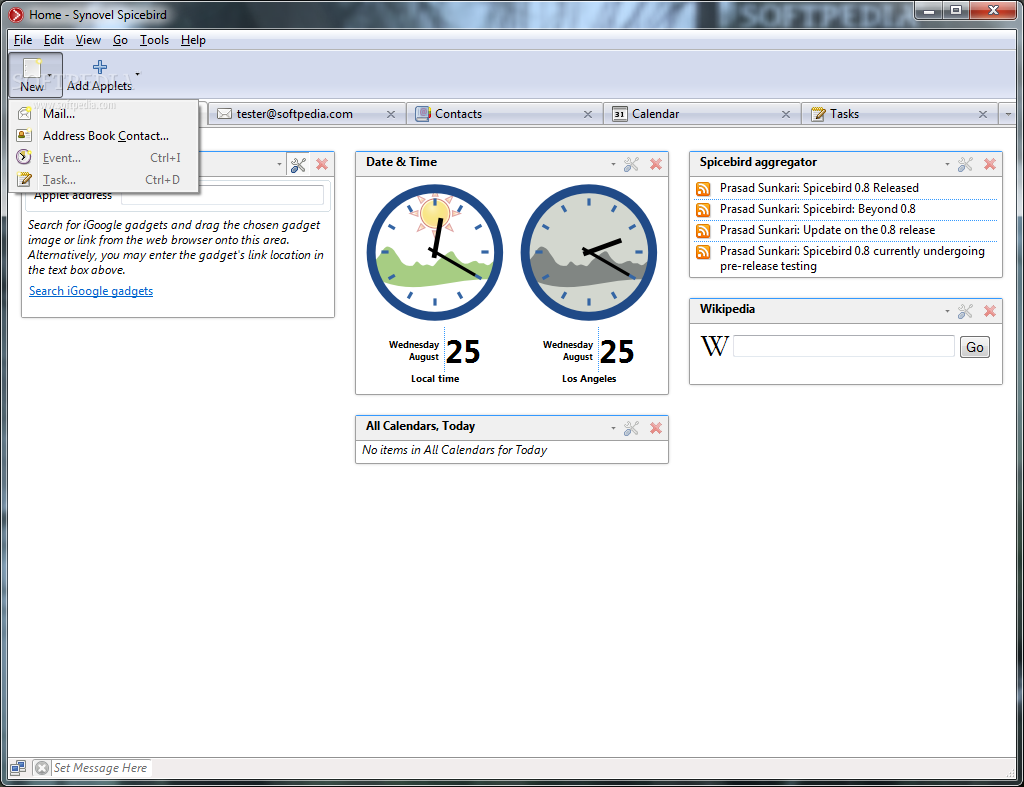This screenshot has width=1024, height=787.
Task: Collapse the Spicebird aggregator applet arrow
Action: pyautogui.click(x=948, y=165)
